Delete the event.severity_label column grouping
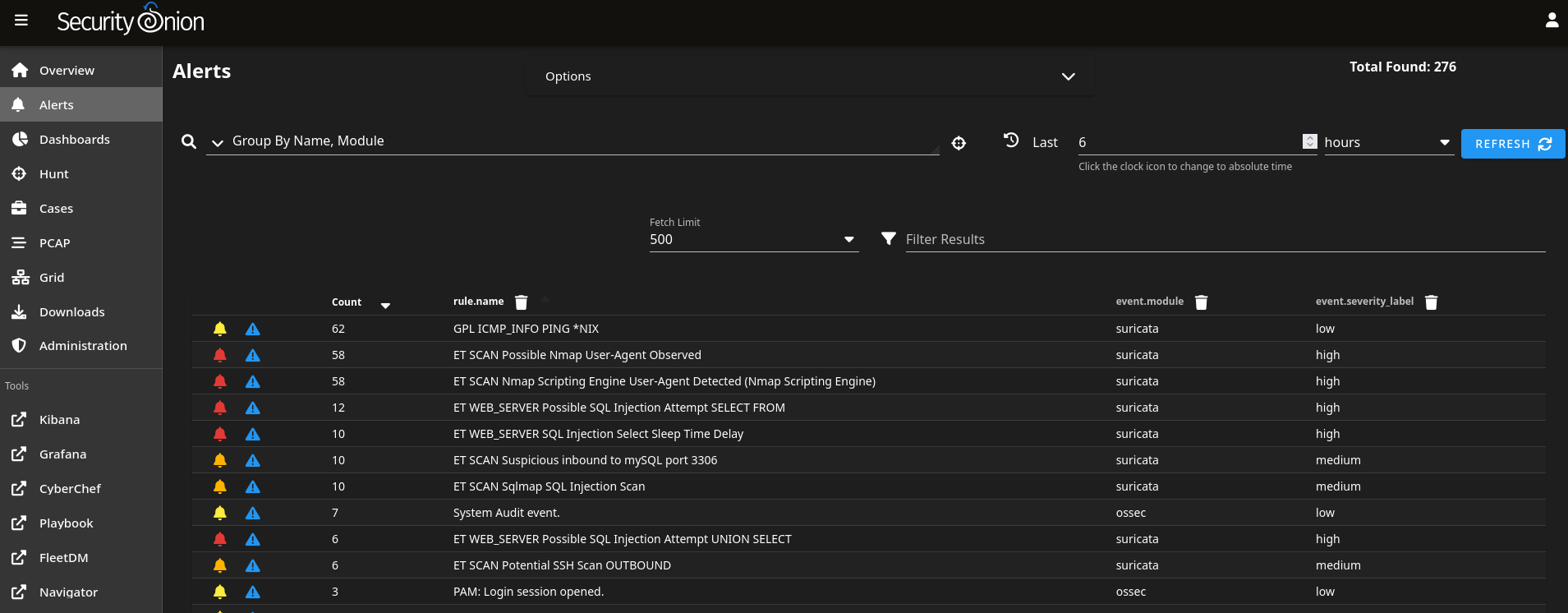 pos(1431,302)
